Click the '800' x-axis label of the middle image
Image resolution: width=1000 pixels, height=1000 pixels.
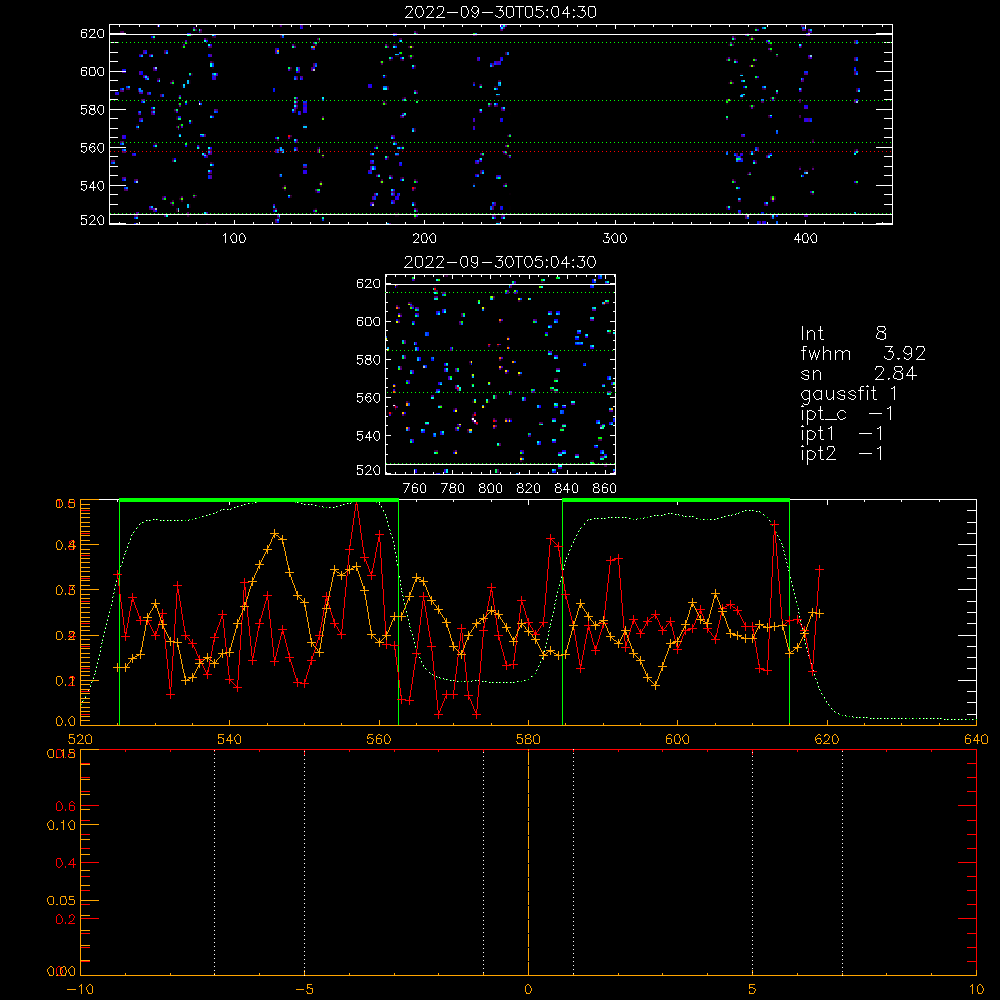pos(490,489)
